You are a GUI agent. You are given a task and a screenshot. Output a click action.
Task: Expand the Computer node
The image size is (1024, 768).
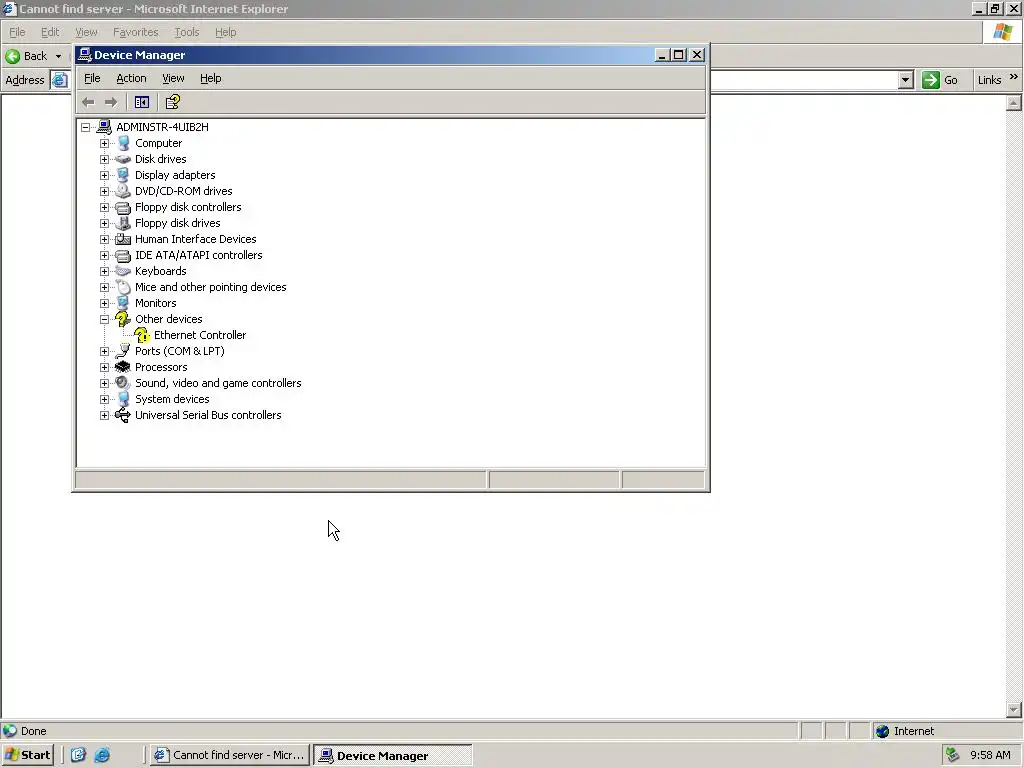coord(104,143)
